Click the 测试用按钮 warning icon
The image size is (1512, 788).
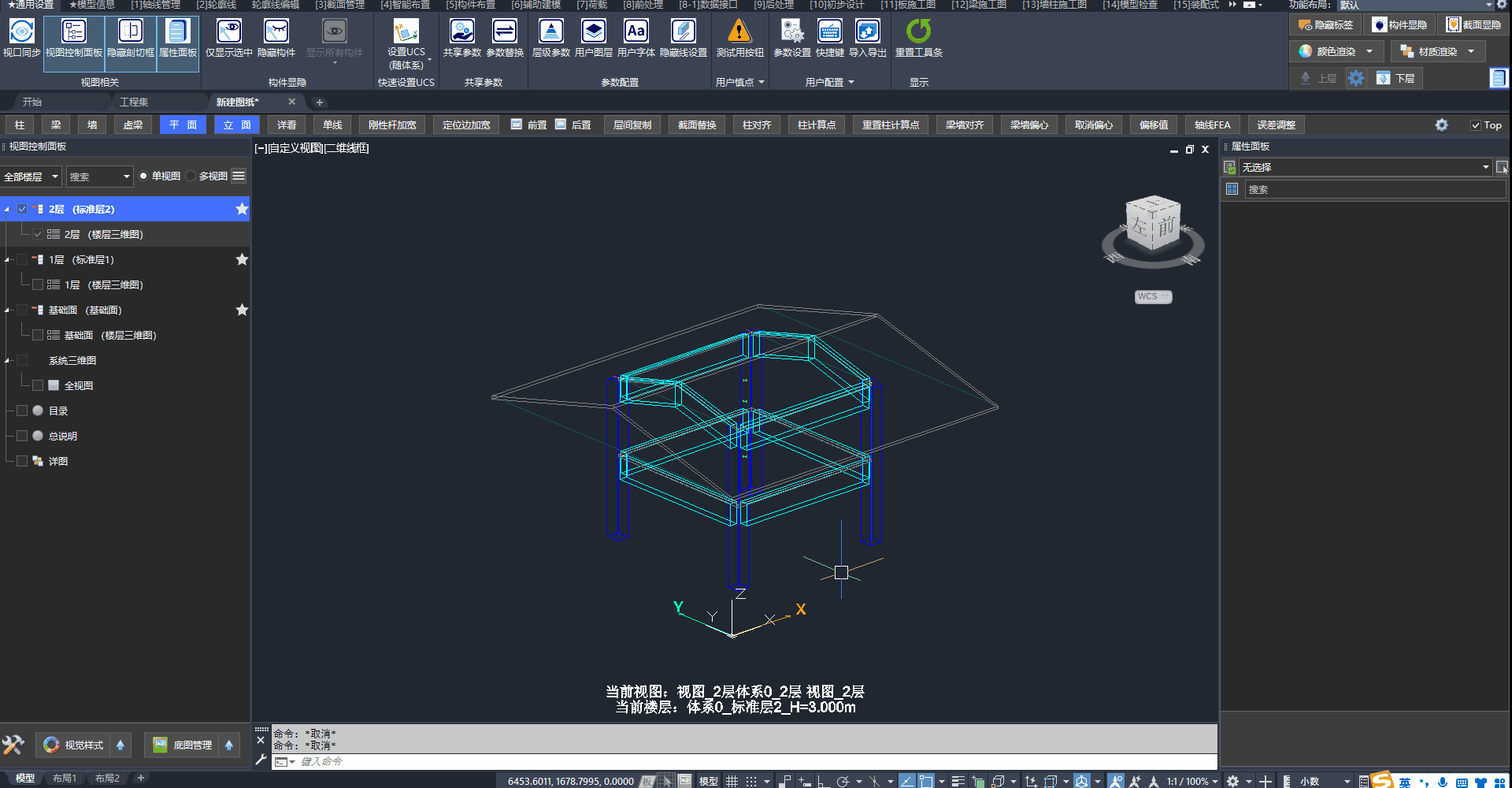pos(739,32)
